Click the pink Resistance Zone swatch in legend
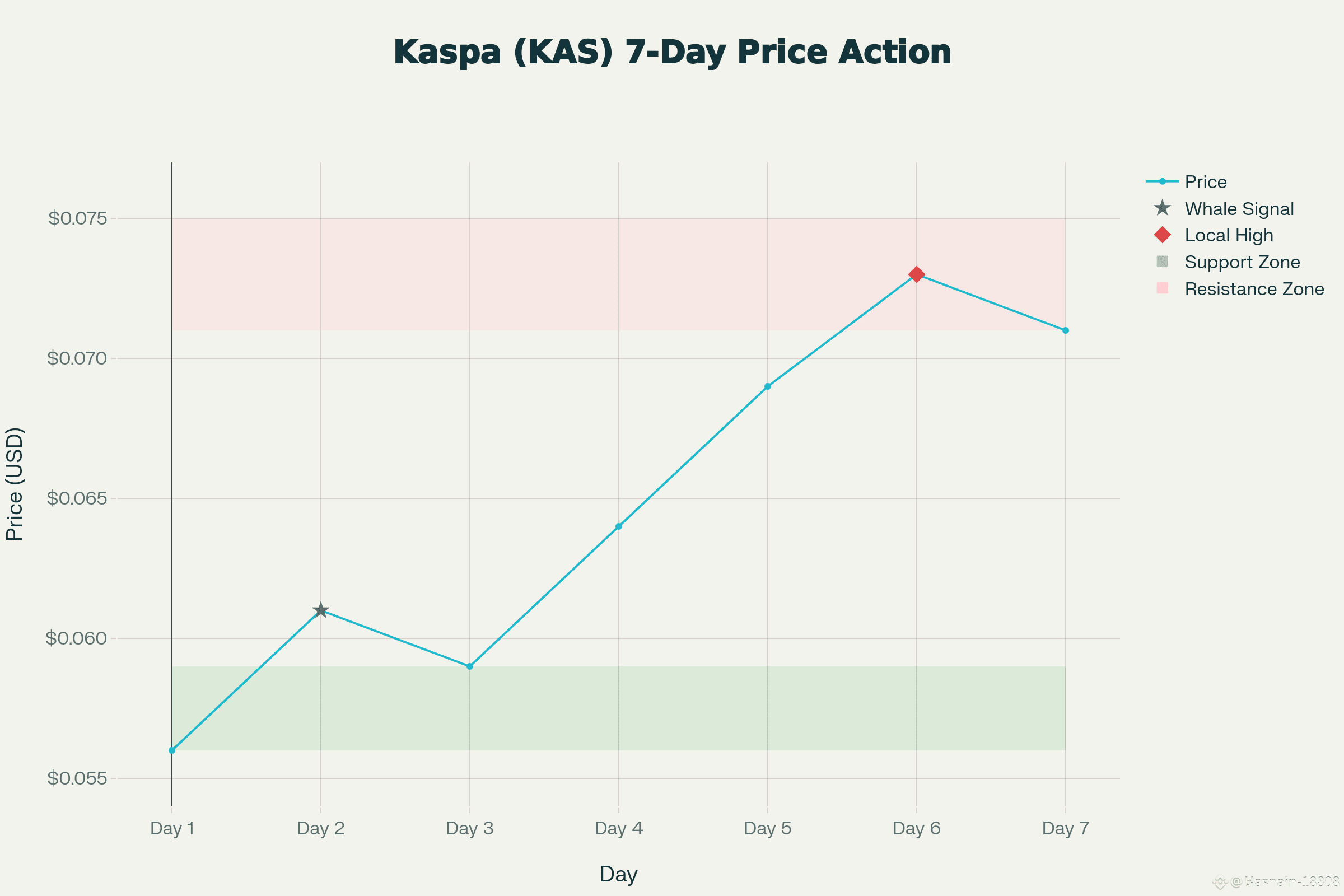 point(1163,288)
